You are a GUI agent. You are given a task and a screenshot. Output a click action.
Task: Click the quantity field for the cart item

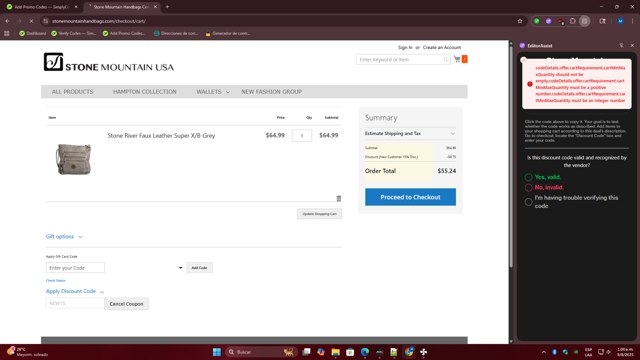tap(302, 136)
